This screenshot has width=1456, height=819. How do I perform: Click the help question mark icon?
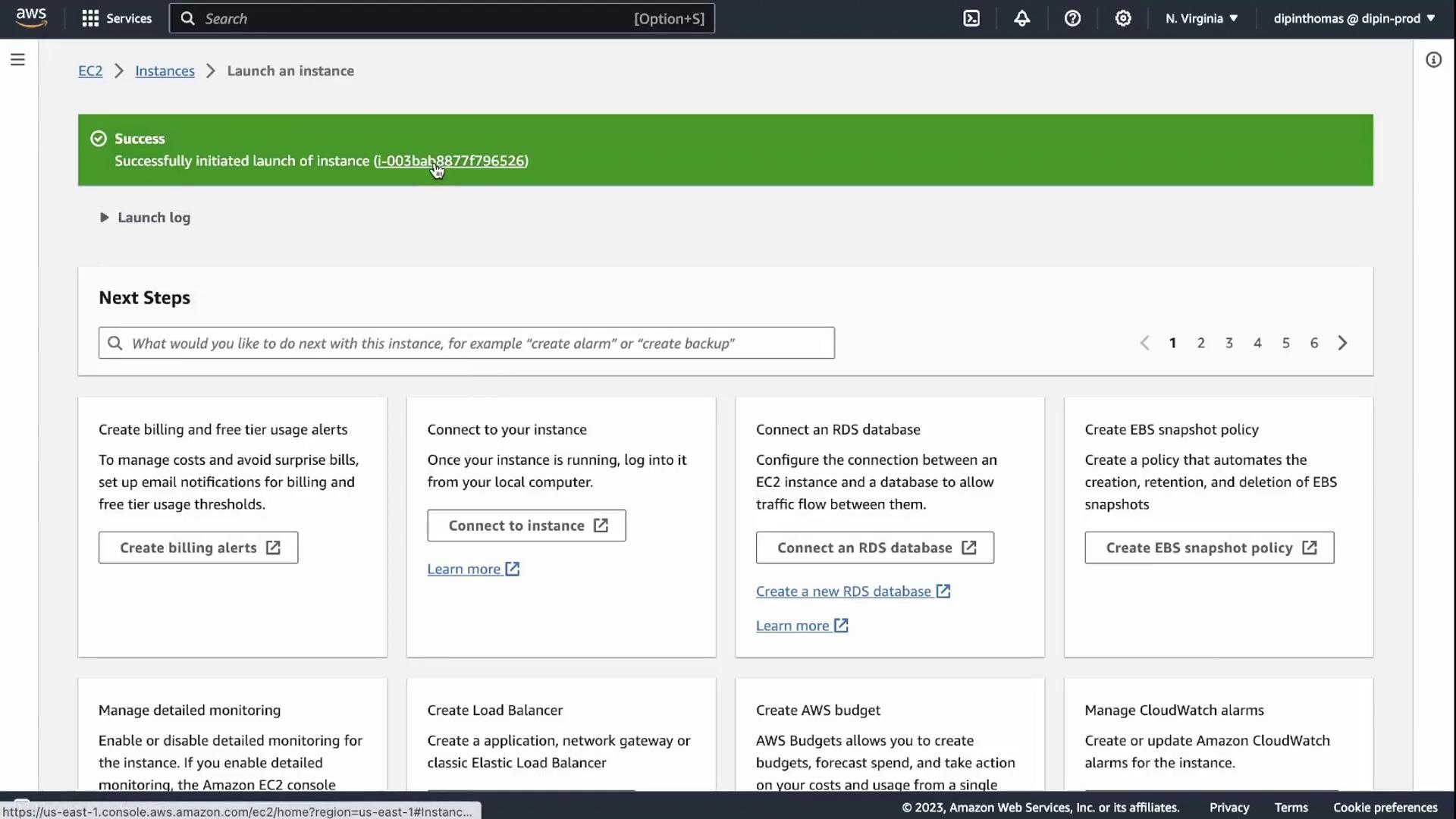pos(1072,18)
